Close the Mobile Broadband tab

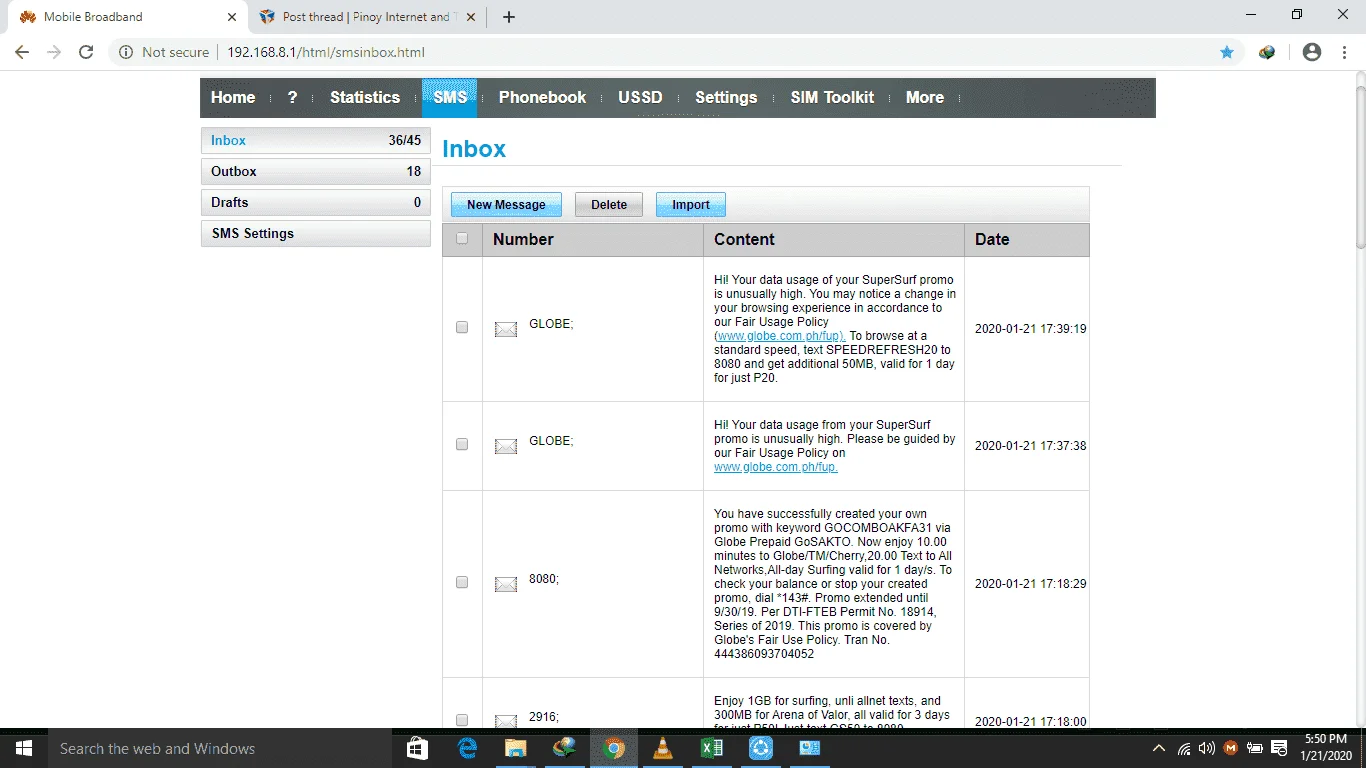click(231, 17)
